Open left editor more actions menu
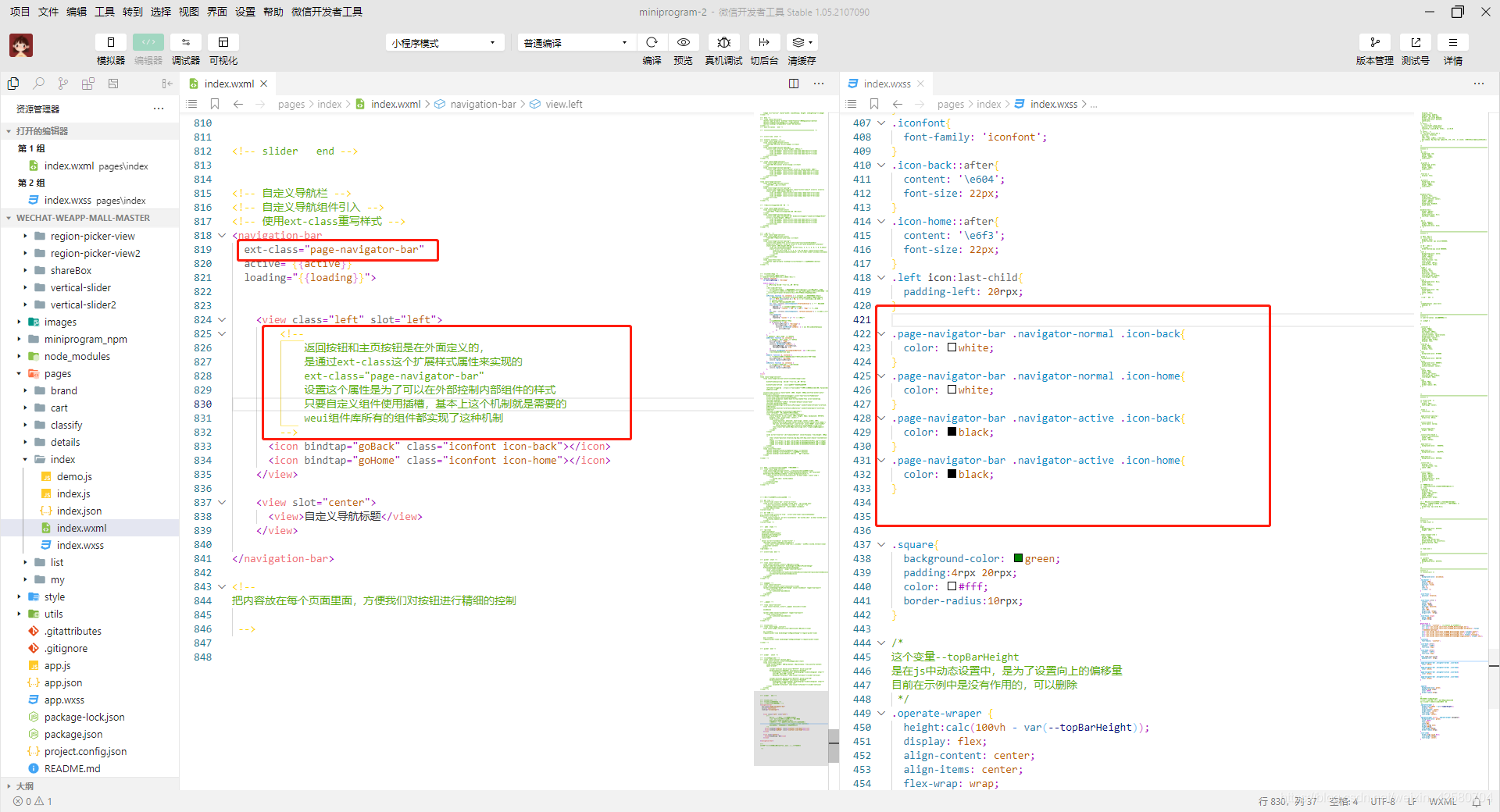 click(x=819, y=84)
